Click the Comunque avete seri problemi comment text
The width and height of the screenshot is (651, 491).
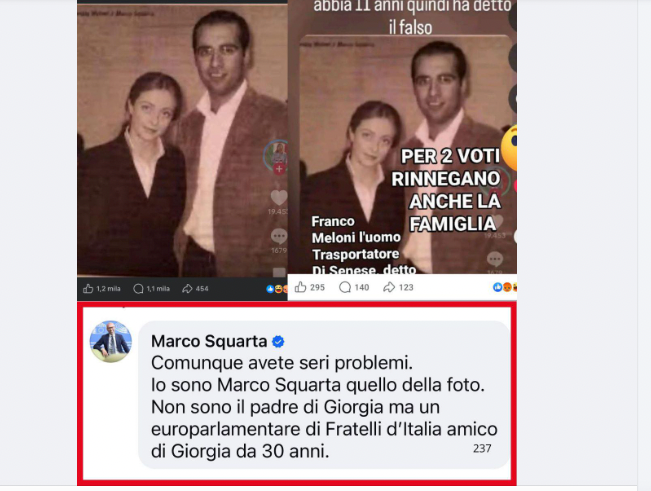pos(282,363)
